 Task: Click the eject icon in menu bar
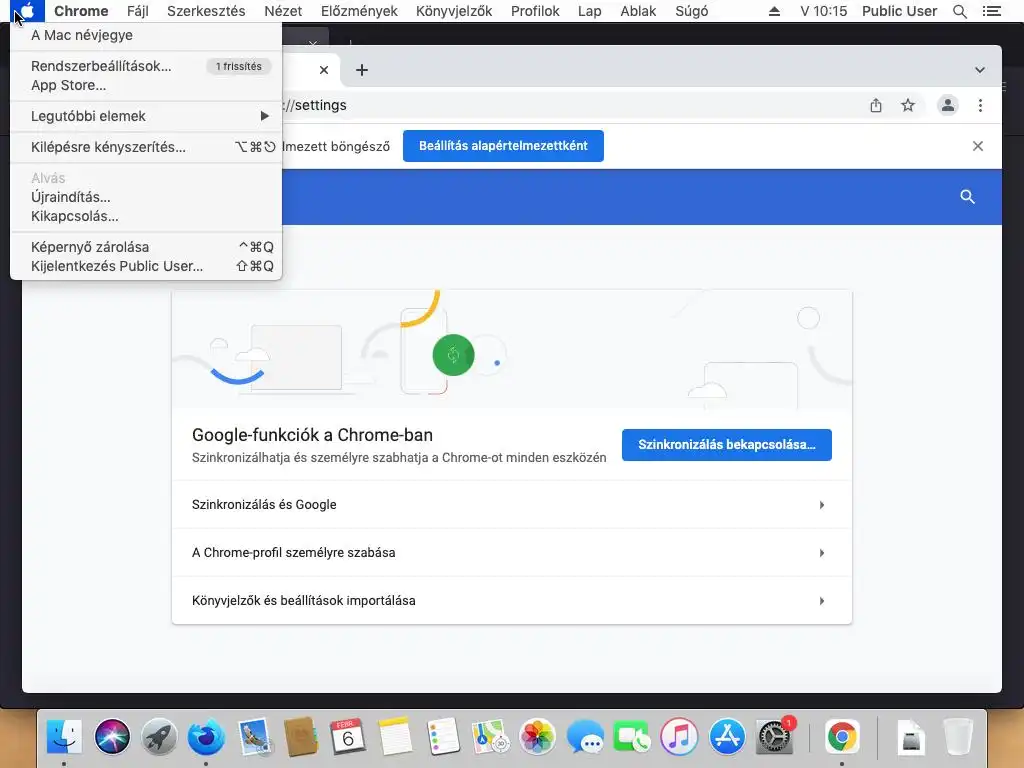coord(774,11)
